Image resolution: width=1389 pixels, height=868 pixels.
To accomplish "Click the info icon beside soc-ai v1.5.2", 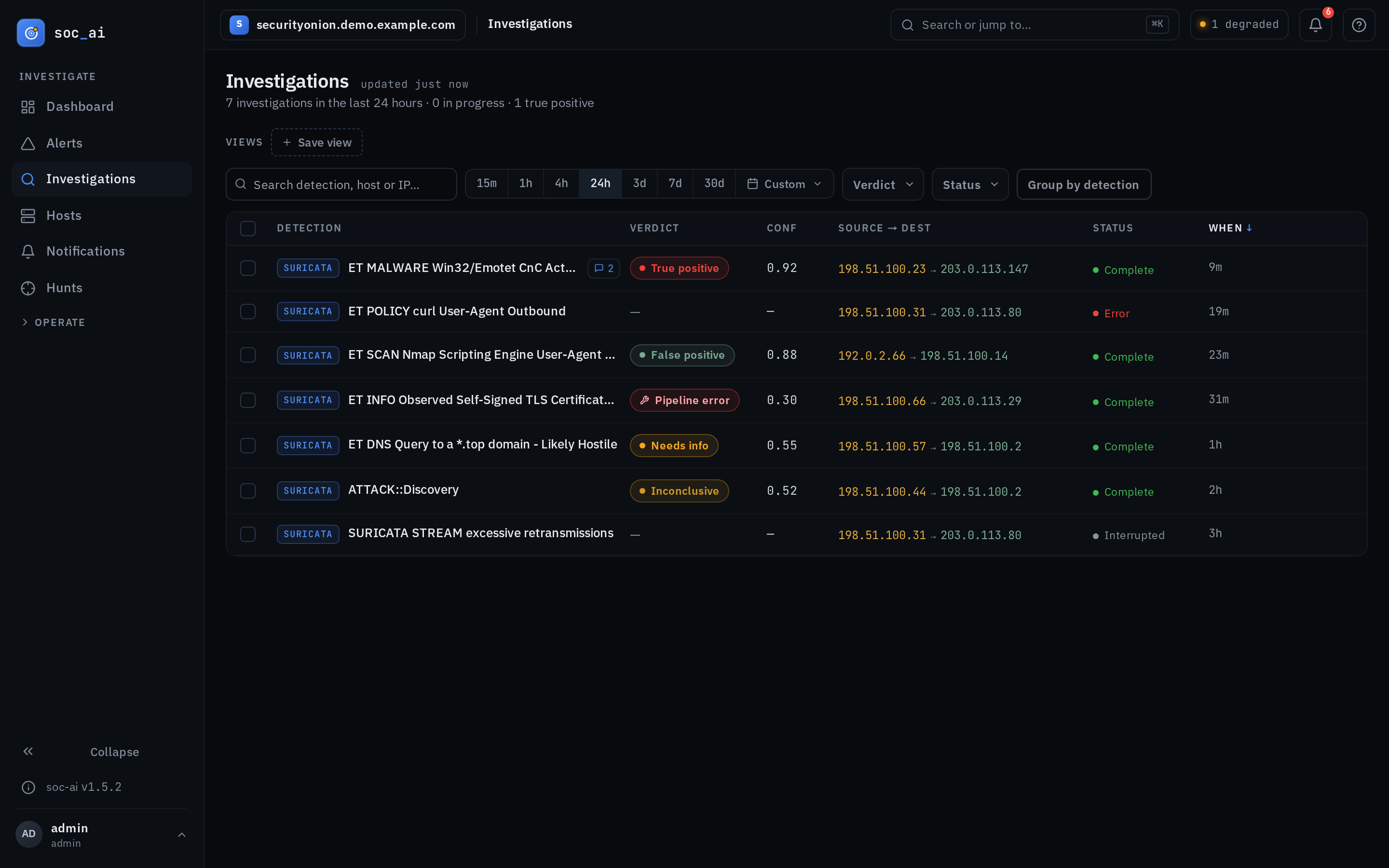I will pyautogui.click(x=28, y=787).
